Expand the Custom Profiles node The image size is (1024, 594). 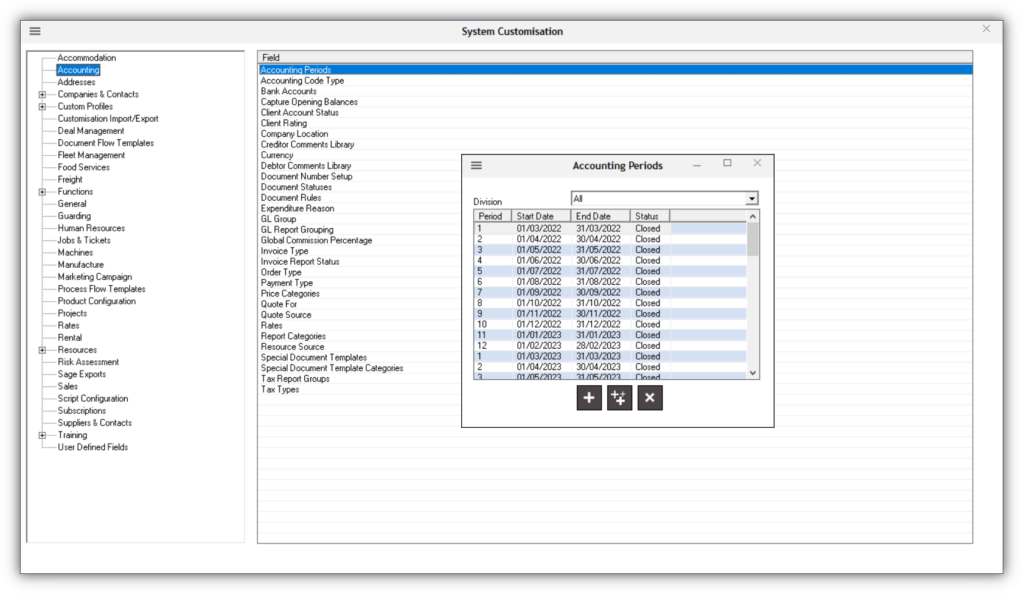[42, 106]
